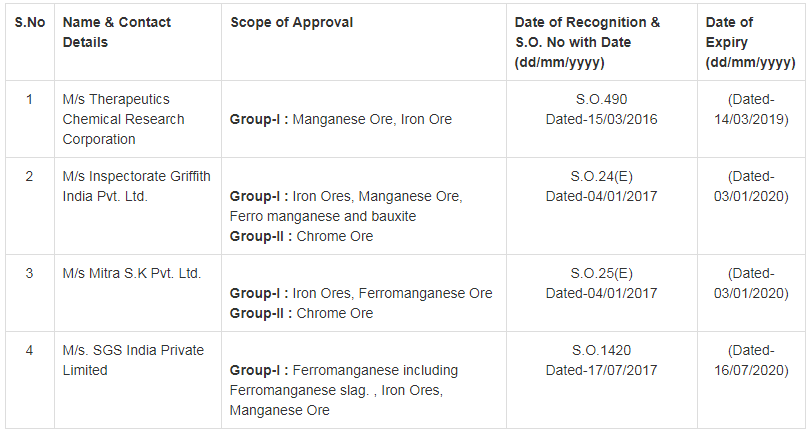Select the Name & Contact Details header
The width and height of the screenshot is (811, 434).
tap(116, 32)
